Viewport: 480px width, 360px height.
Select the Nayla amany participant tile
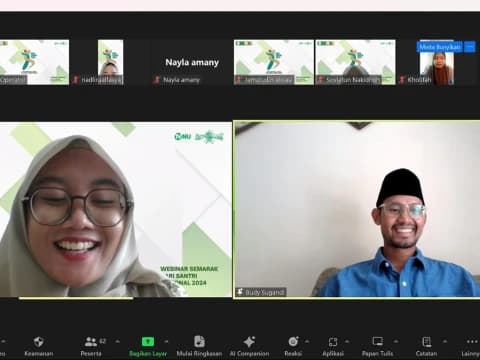click(x=192, y=62)
